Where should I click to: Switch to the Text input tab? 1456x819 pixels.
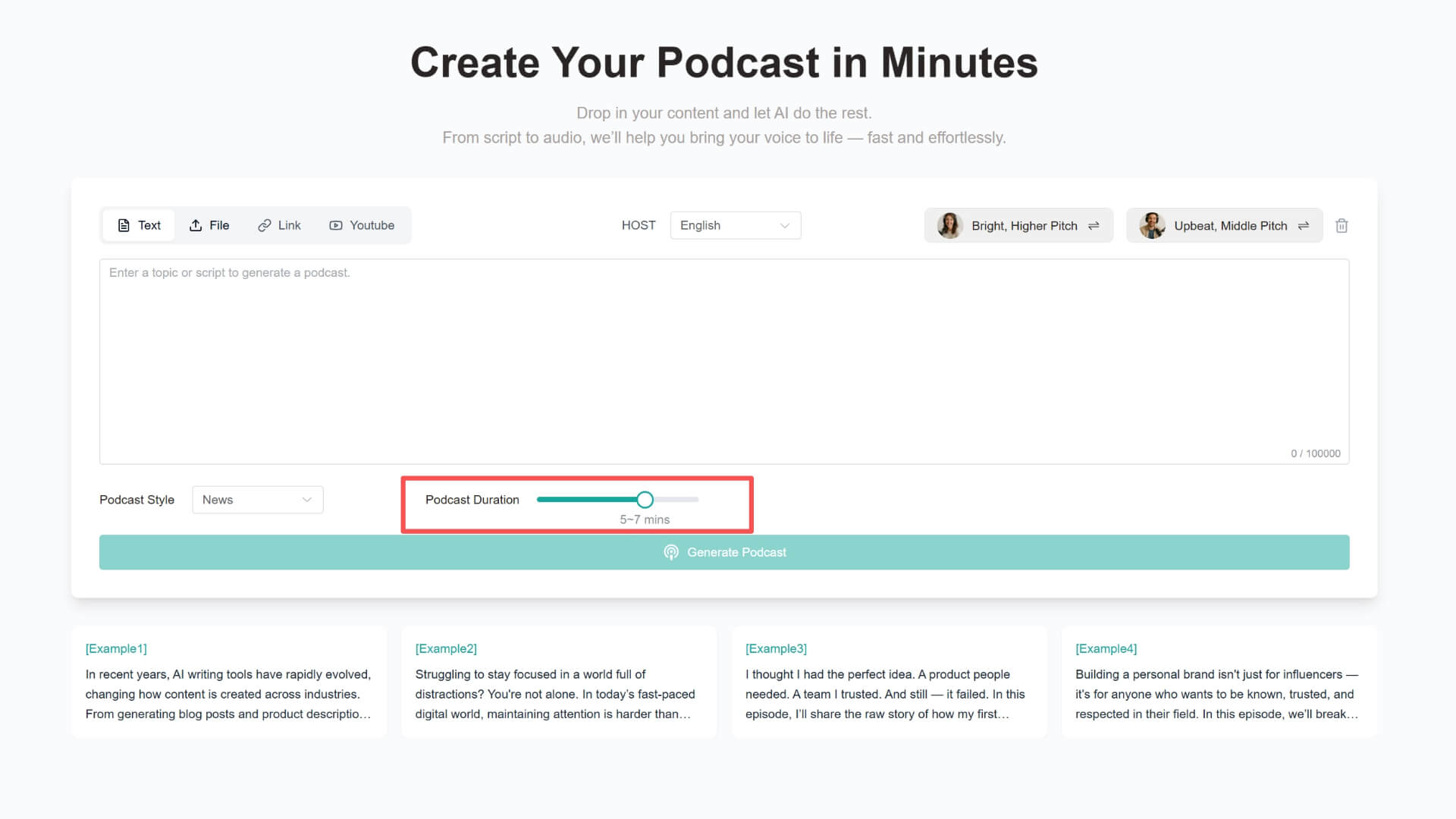[x=139, y=225]
